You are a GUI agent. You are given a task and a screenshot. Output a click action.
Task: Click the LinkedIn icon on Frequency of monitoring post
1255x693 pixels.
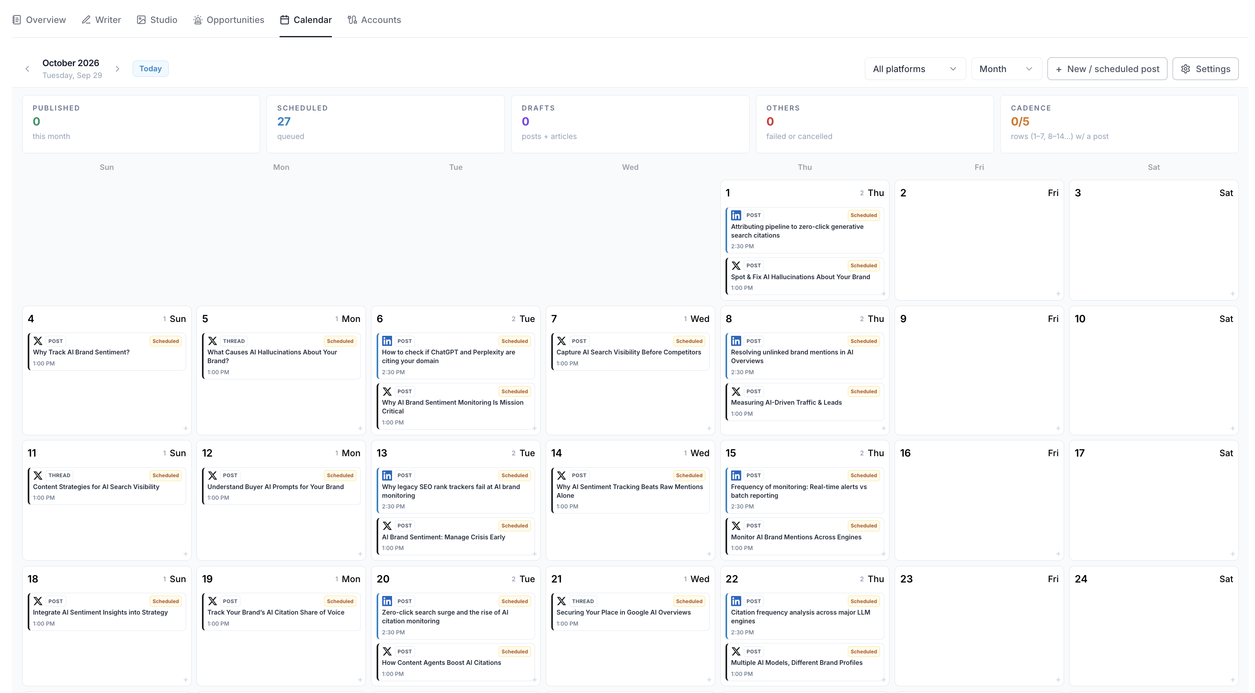point(736,476)
